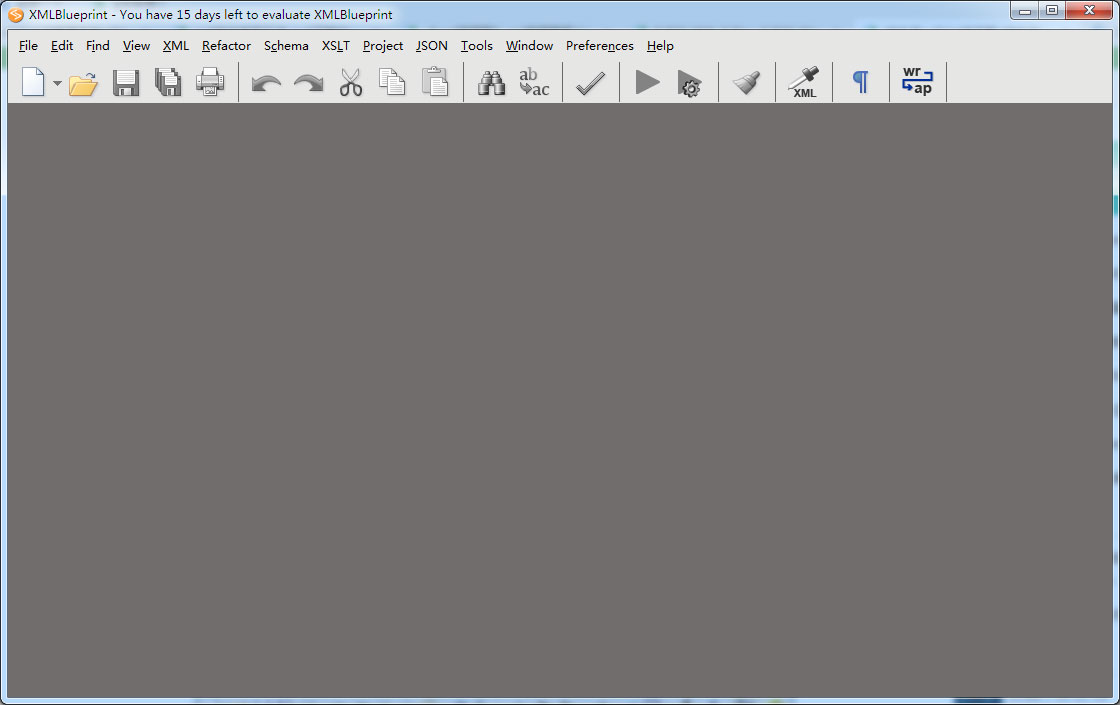Open the Find menu
Viewport: 1120px width, 705px height.
98,46
